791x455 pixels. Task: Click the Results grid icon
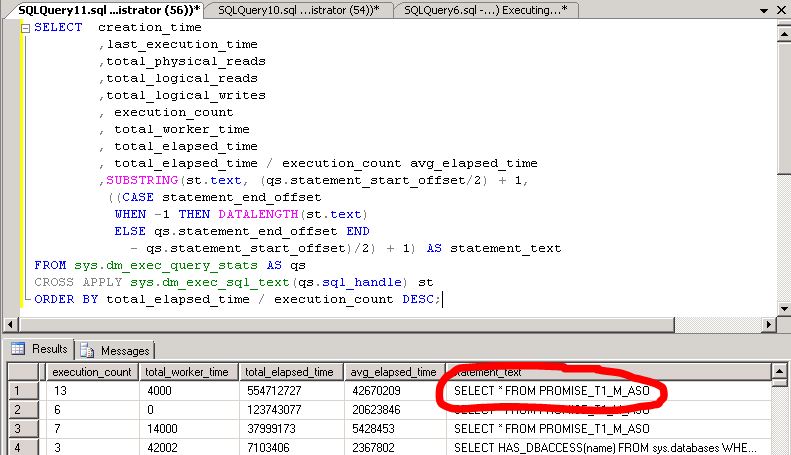pos(18,349)
